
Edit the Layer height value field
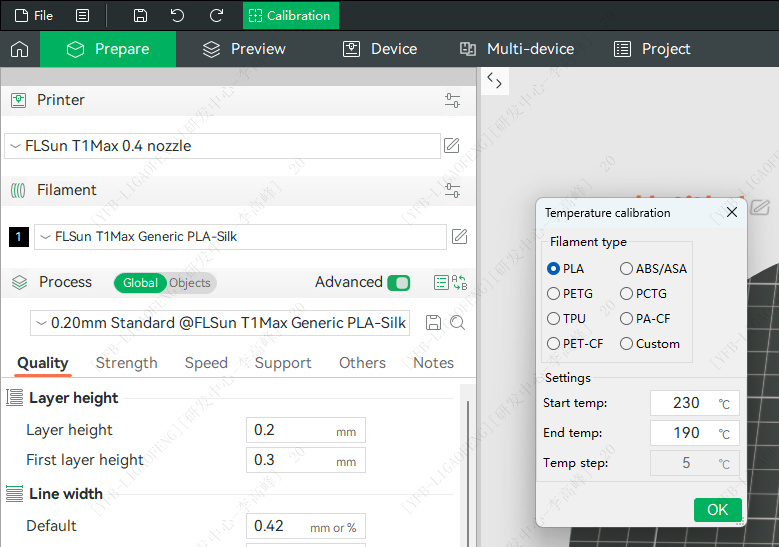[306, 430]
